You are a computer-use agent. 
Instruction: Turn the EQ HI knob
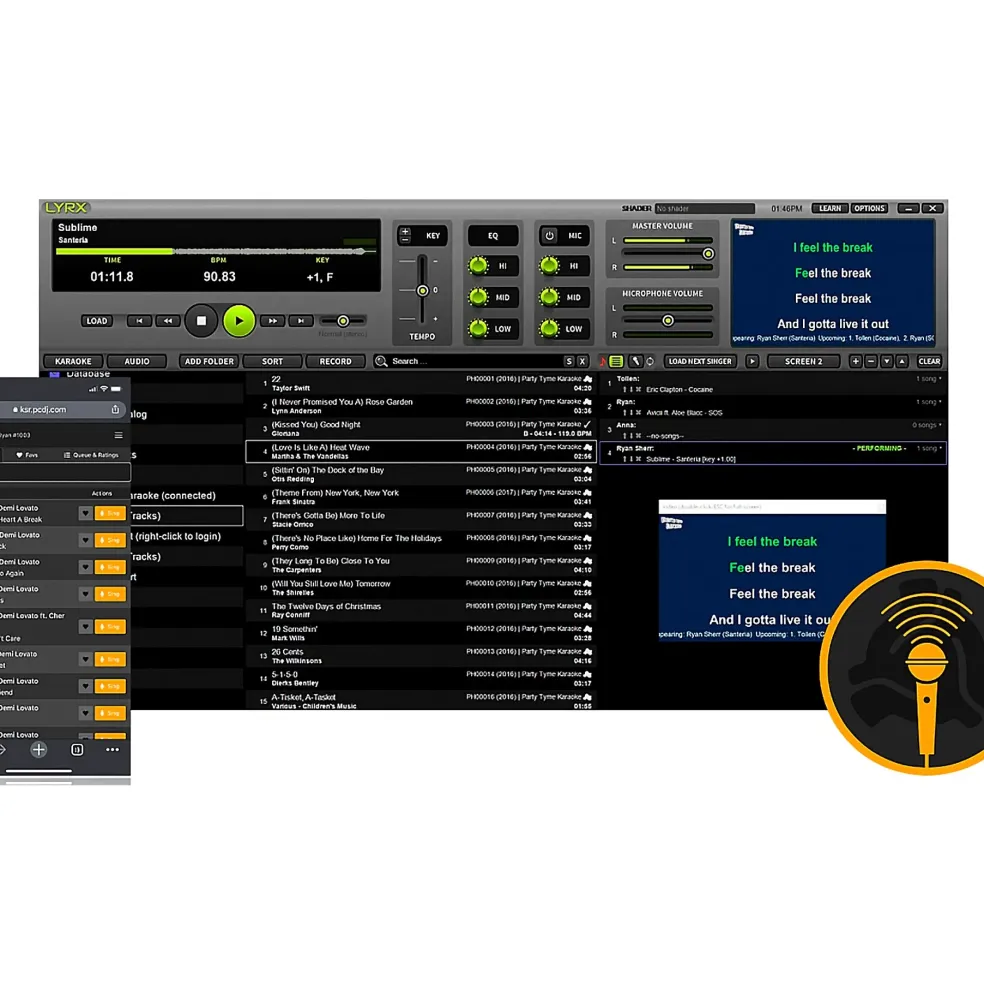point(478,266)
